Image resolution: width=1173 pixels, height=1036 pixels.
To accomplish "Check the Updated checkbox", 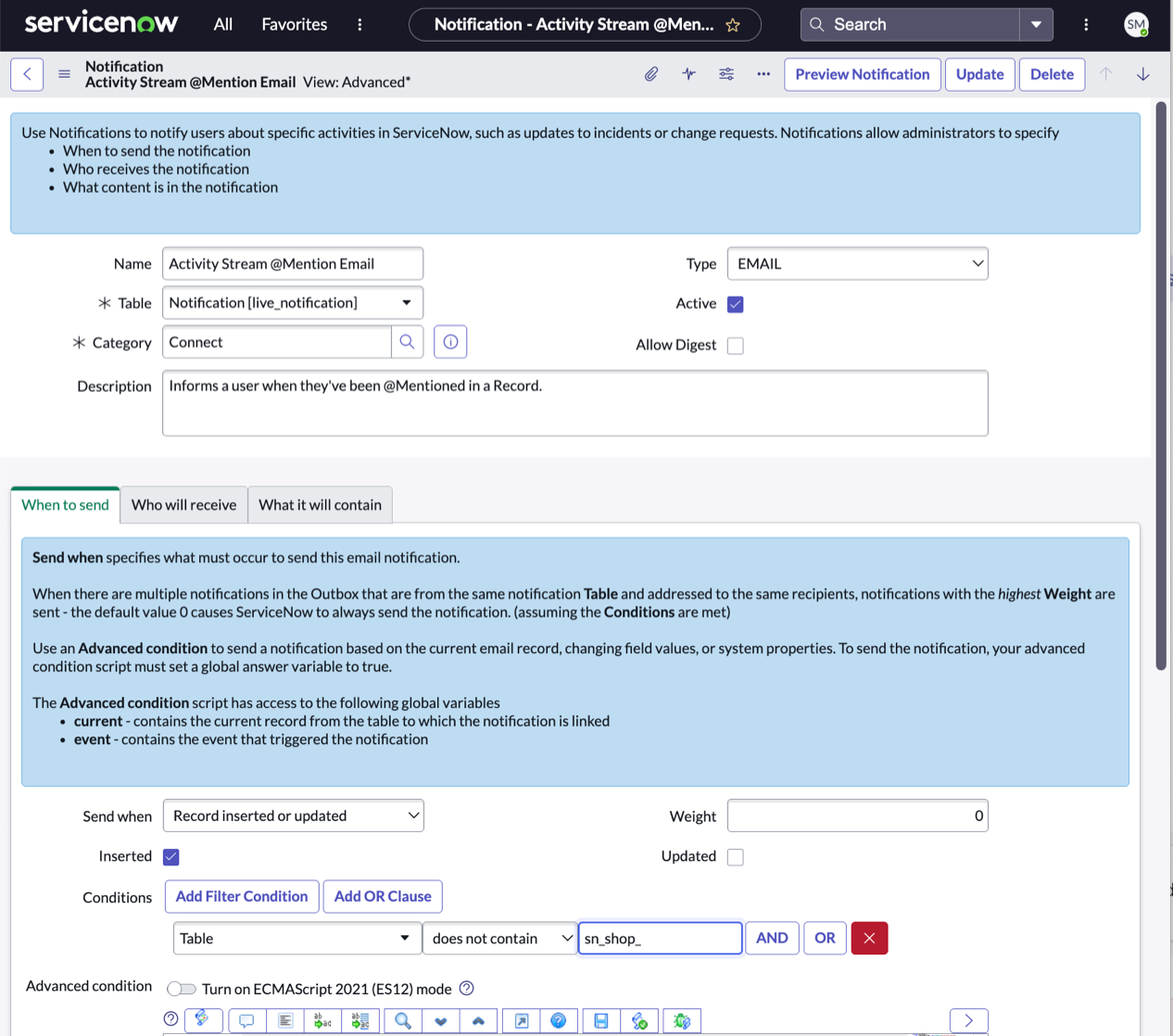I will click(x=736, y=857).
